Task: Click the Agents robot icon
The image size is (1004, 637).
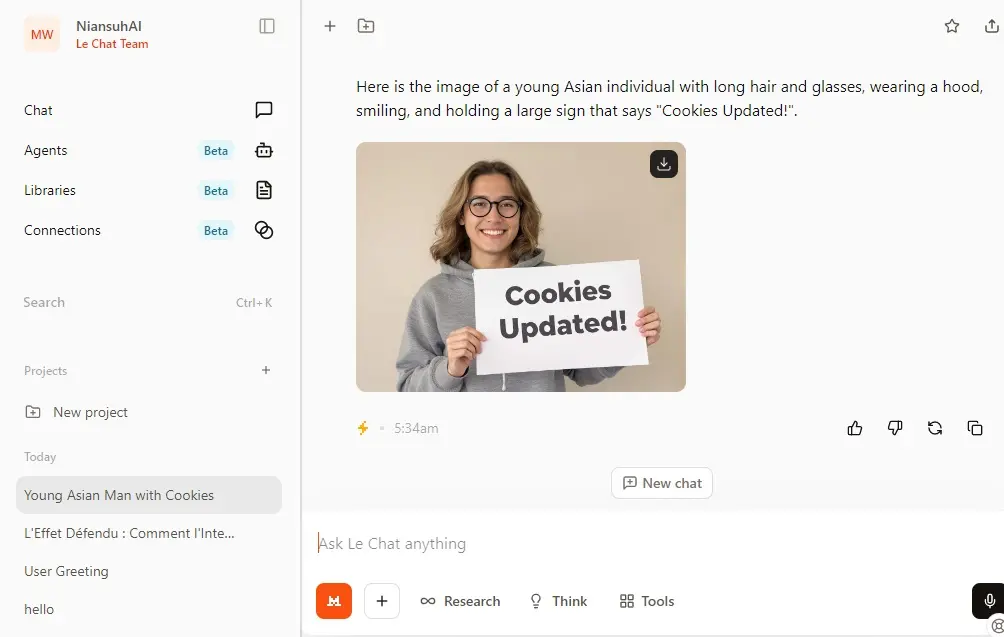Action: [264, 150]
